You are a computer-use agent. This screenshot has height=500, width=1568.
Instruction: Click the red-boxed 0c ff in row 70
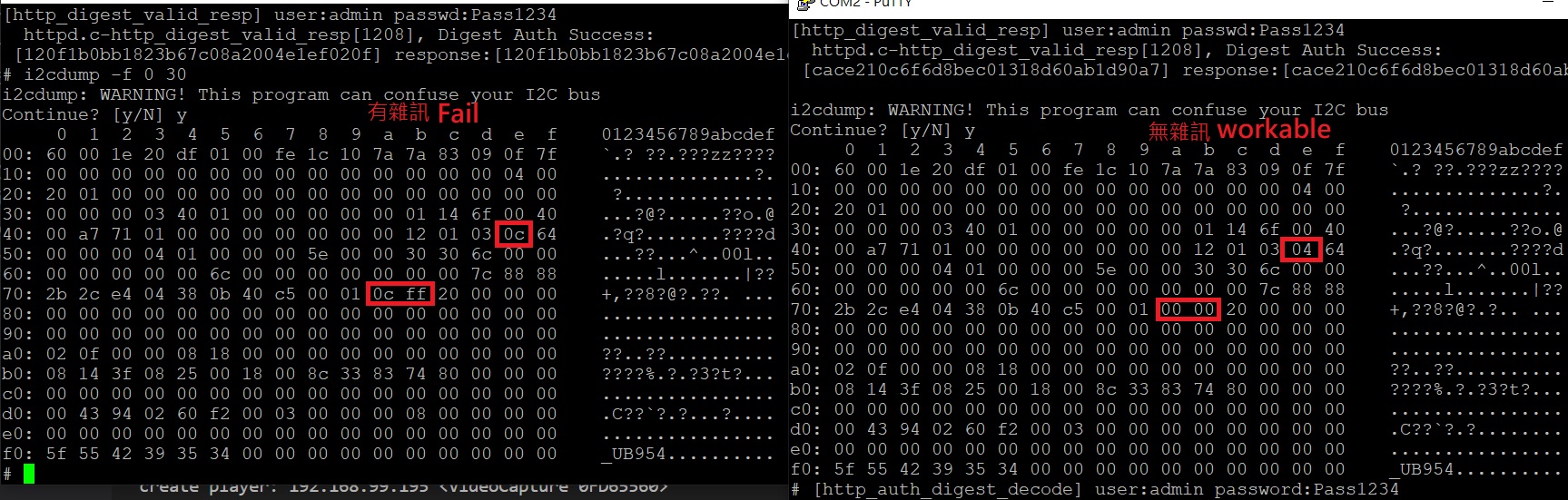[x=400, y=294]
